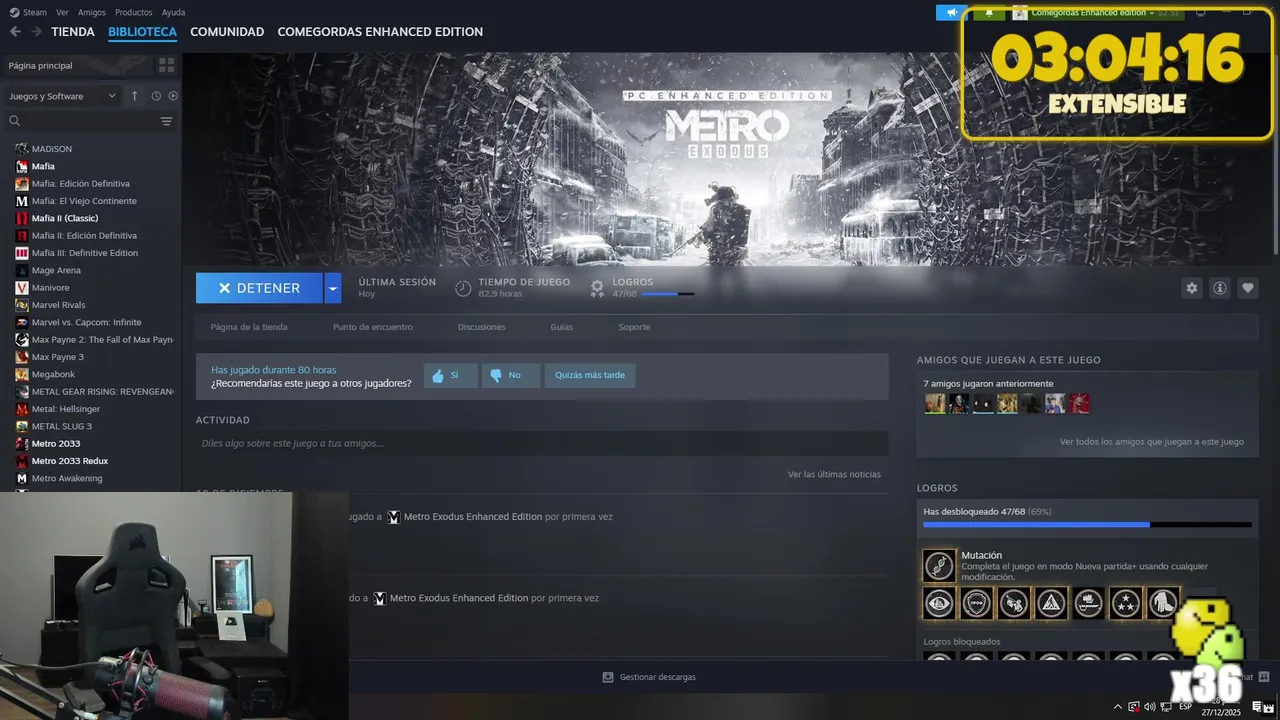Open Gestionar descargas

[649, 677]
